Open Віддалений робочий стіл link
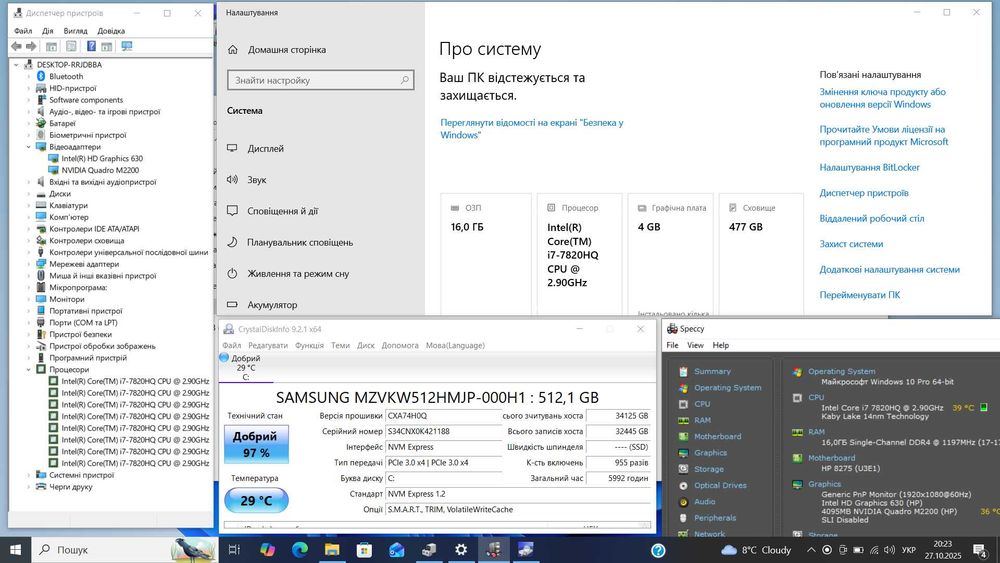The width and height of the screenshot is (1000, 563). [872, 219]
